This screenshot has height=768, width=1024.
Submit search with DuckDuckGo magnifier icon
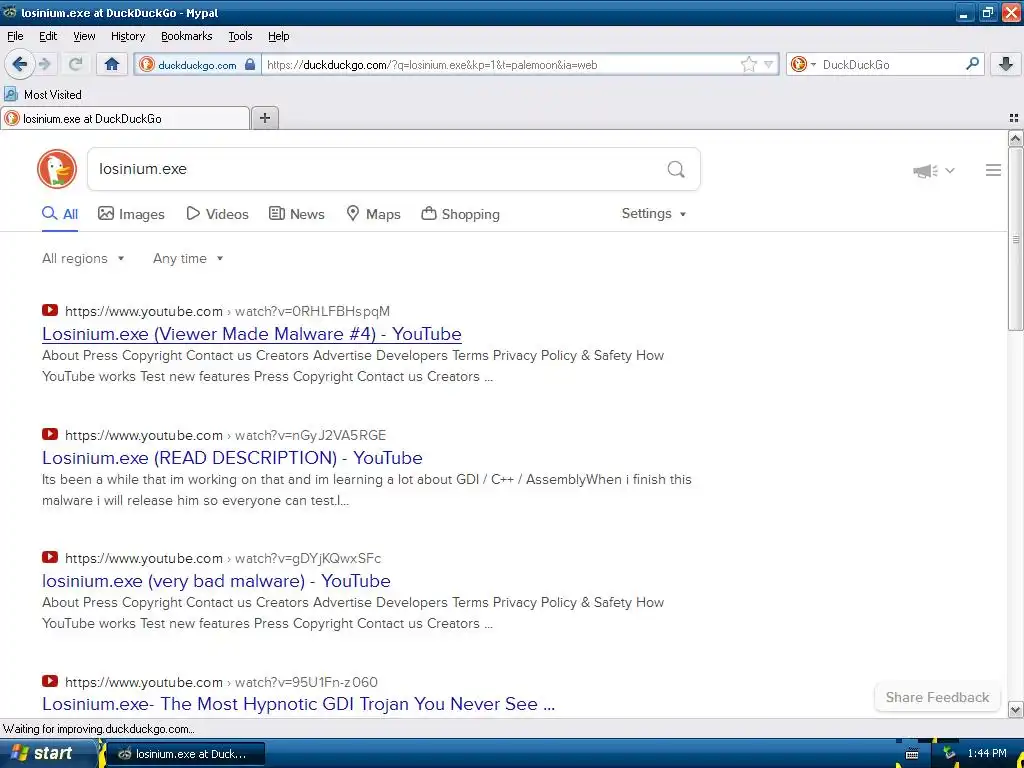676,170
